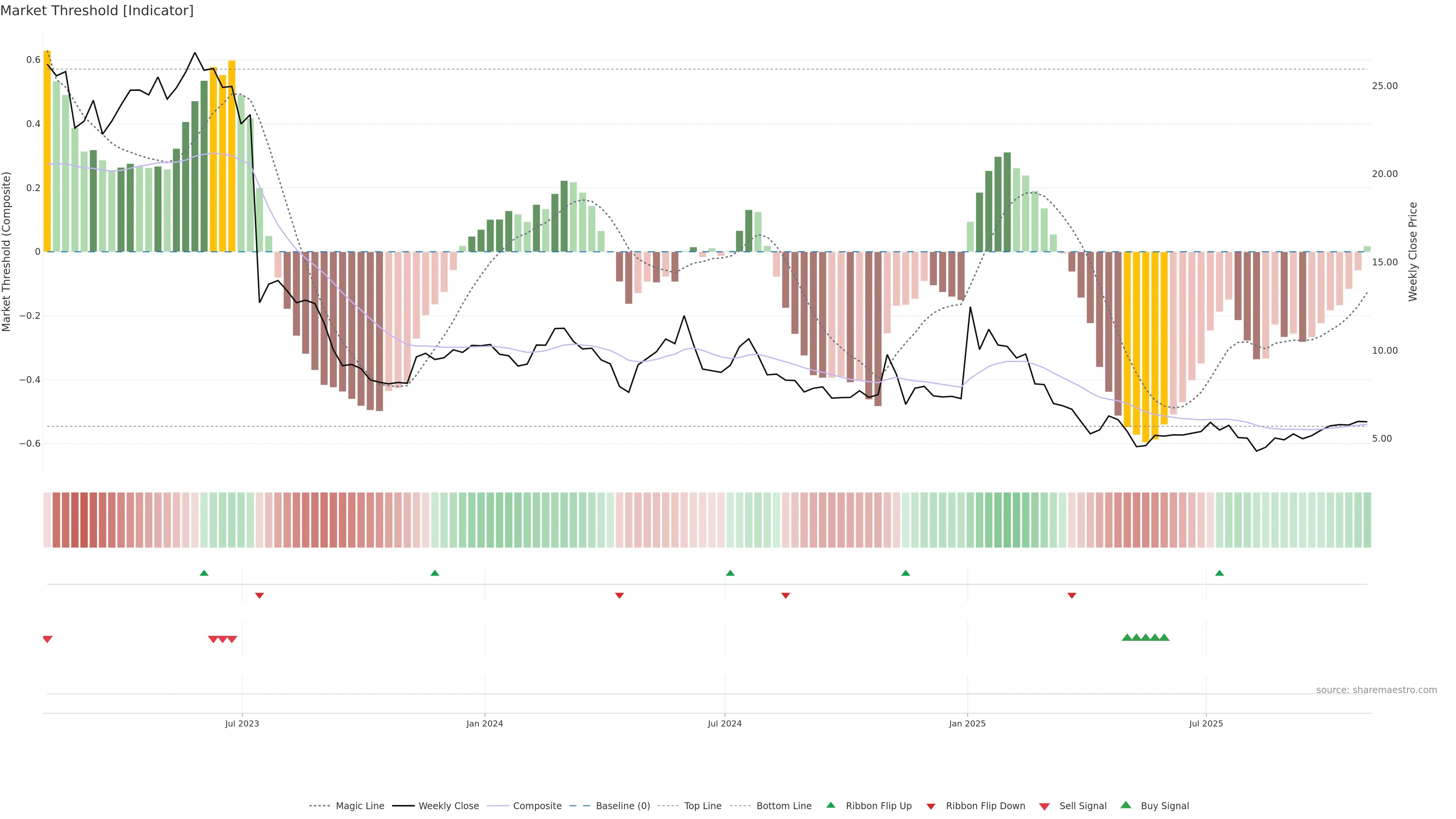The image size is (1456, 819).
Task: Click the Ribbon Flip Down legend triangle icon
Action: click(x=931, y=806)
